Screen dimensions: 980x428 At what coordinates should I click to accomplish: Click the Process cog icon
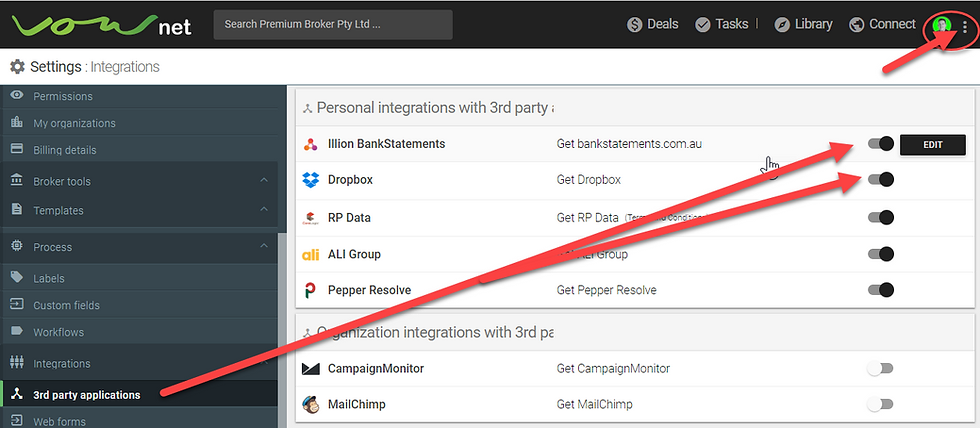coord(17,246)
